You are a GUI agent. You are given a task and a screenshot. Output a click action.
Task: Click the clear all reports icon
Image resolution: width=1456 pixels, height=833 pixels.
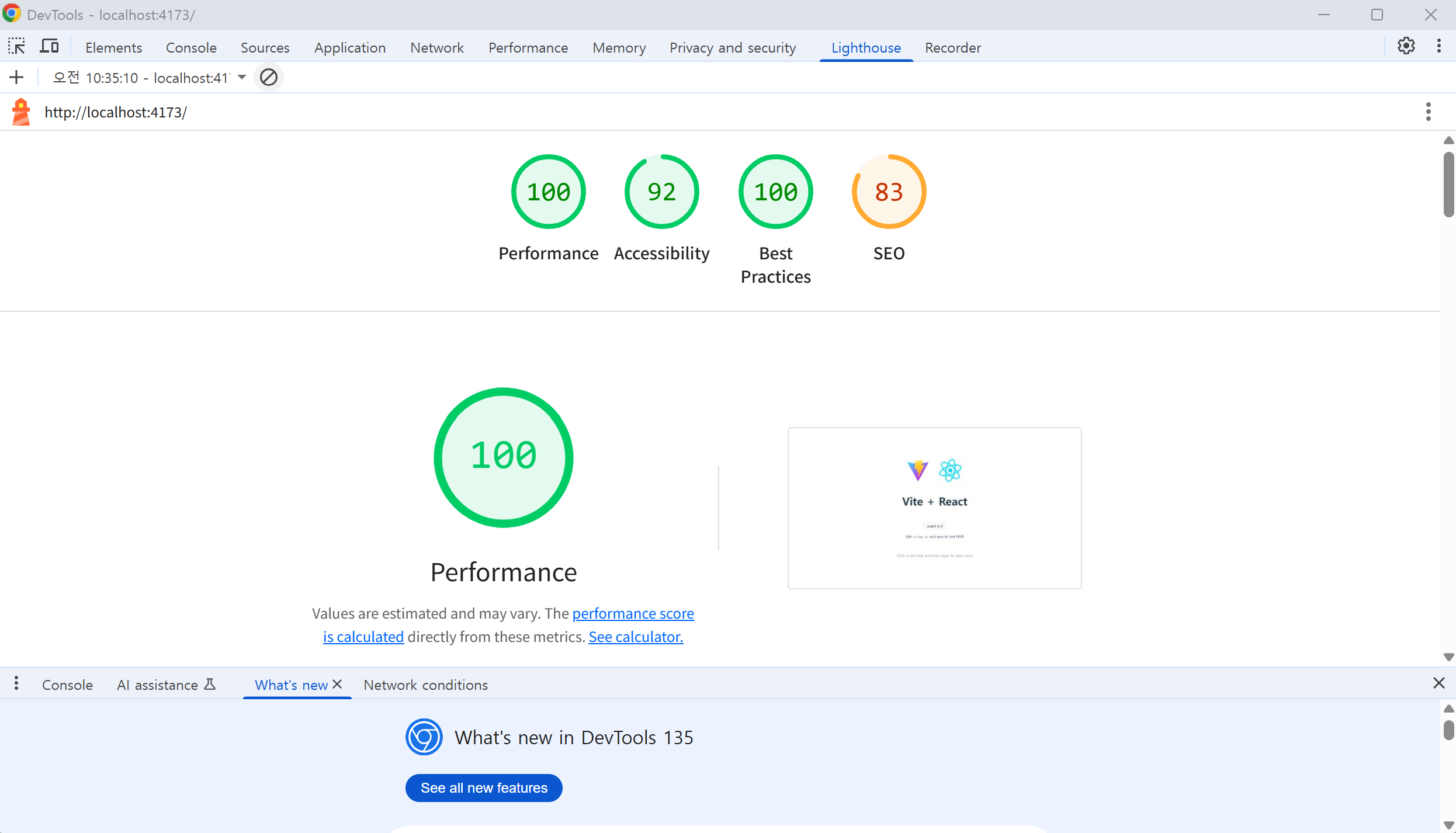click(x=269, y=77)
